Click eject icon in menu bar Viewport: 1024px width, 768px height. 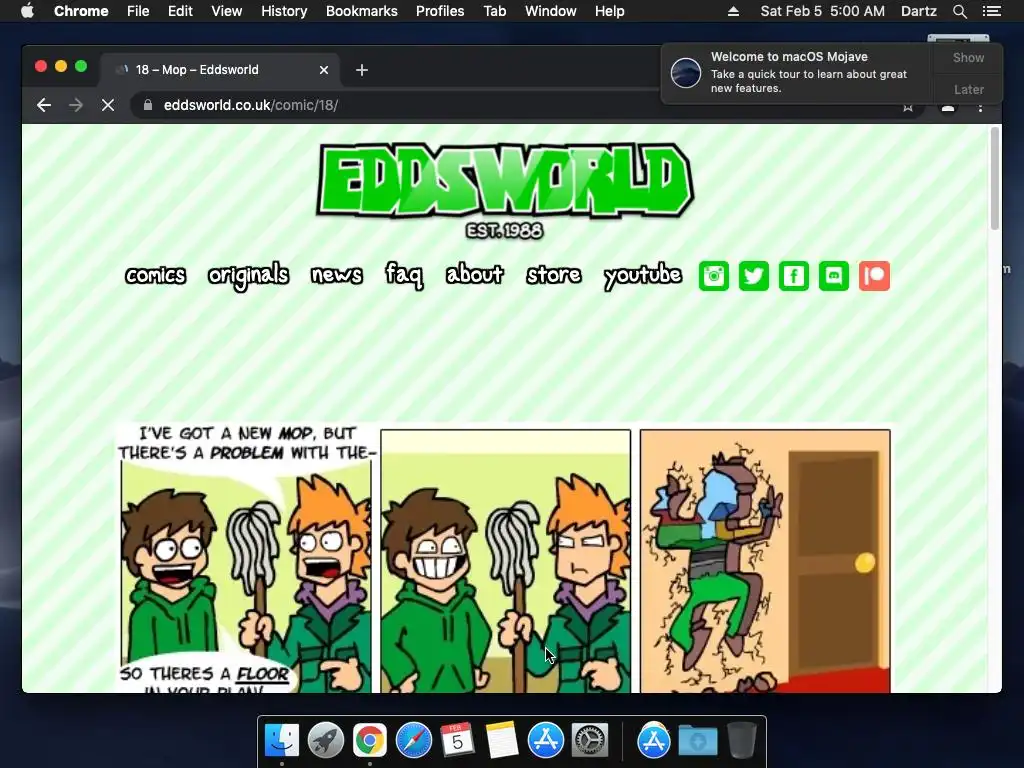click(733, 11)
